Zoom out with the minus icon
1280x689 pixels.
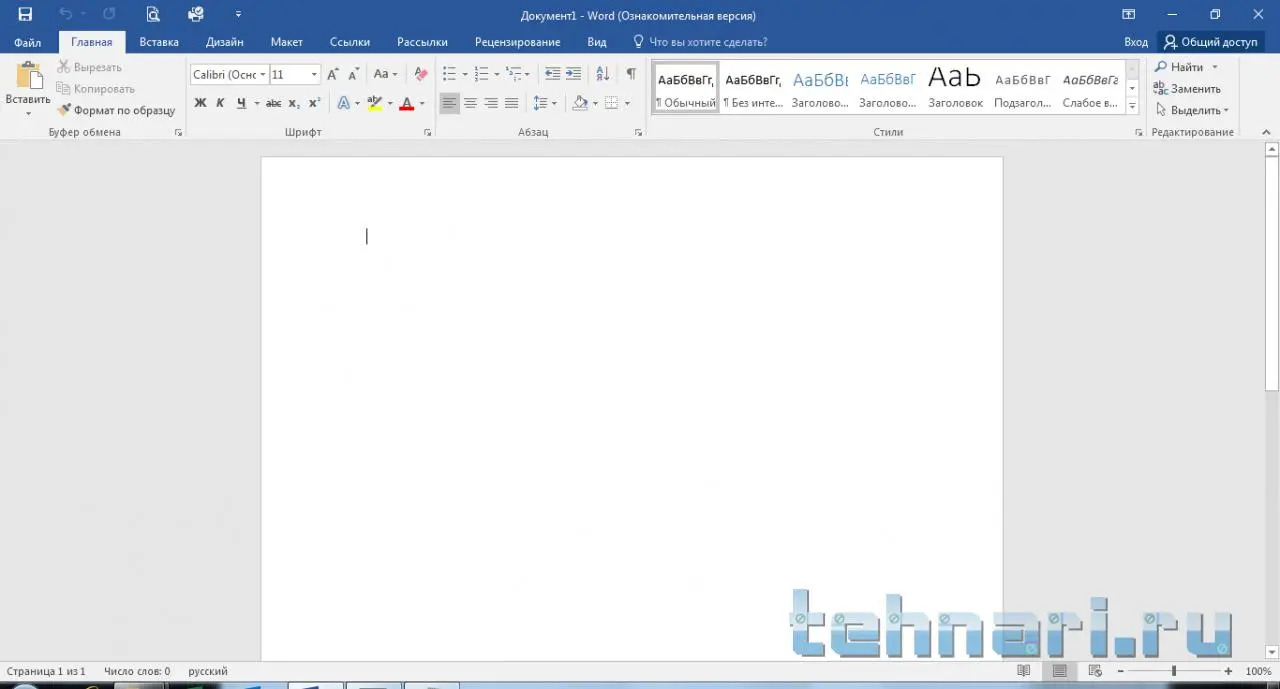click(1121, 671)
